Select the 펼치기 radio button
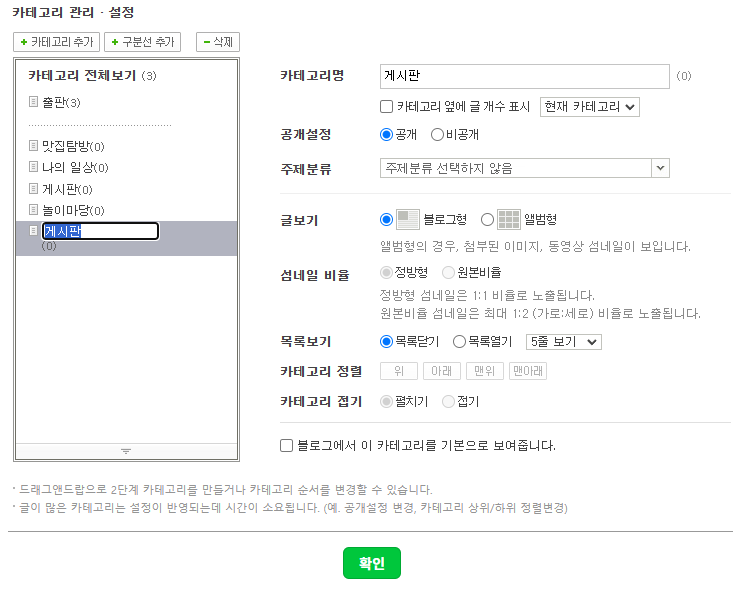733x589 pixels. 386,402
